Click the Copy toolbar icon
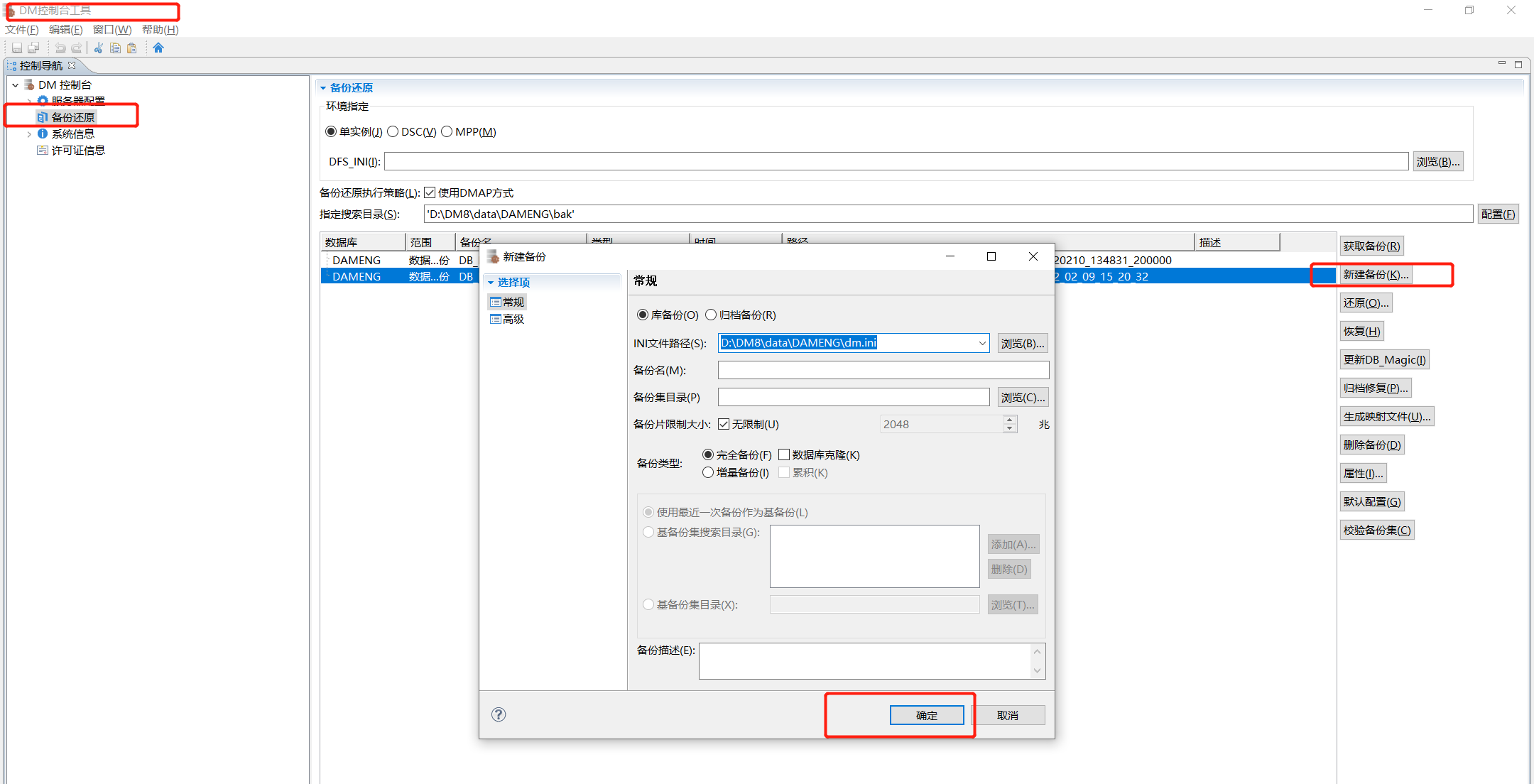Screen dimensions: 1534x784 (x=115, y=48)
